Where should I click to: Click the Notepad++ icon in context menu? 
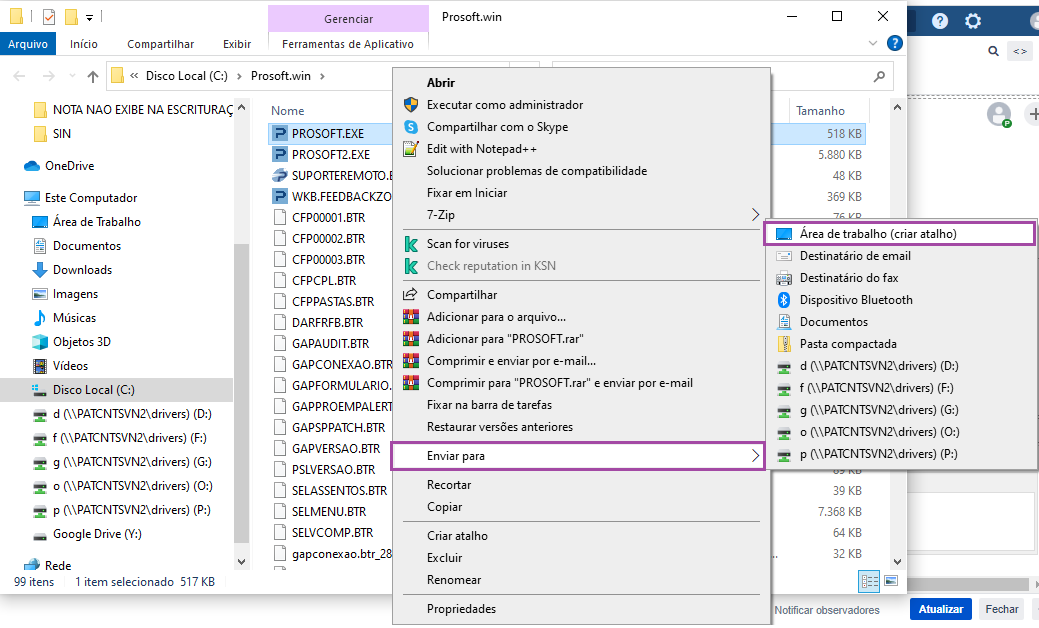coord(411,148)
